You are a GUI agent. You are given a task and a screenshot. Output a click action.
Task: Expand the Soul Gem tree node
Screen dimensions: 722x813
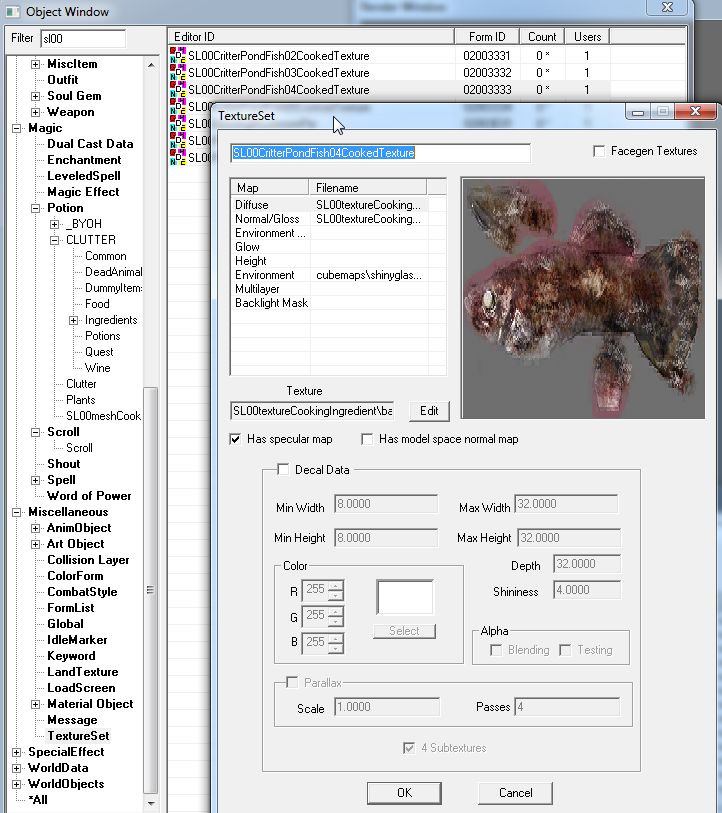(x=35, y=96)
